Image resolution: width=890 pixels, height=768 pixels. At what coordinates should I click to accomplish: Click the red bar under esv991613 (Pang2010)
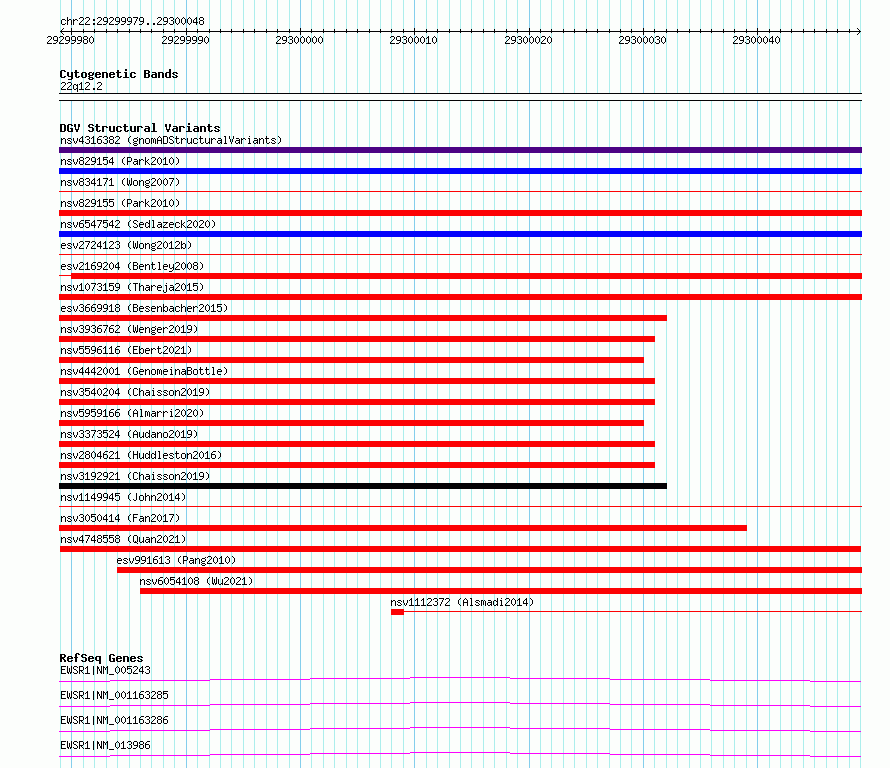coord(489,570)
